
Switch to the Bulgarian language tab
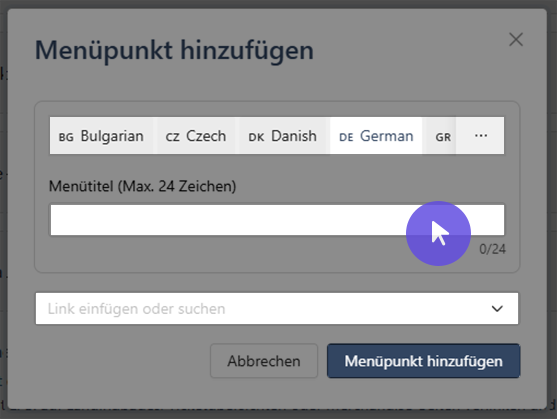(102, 136)
